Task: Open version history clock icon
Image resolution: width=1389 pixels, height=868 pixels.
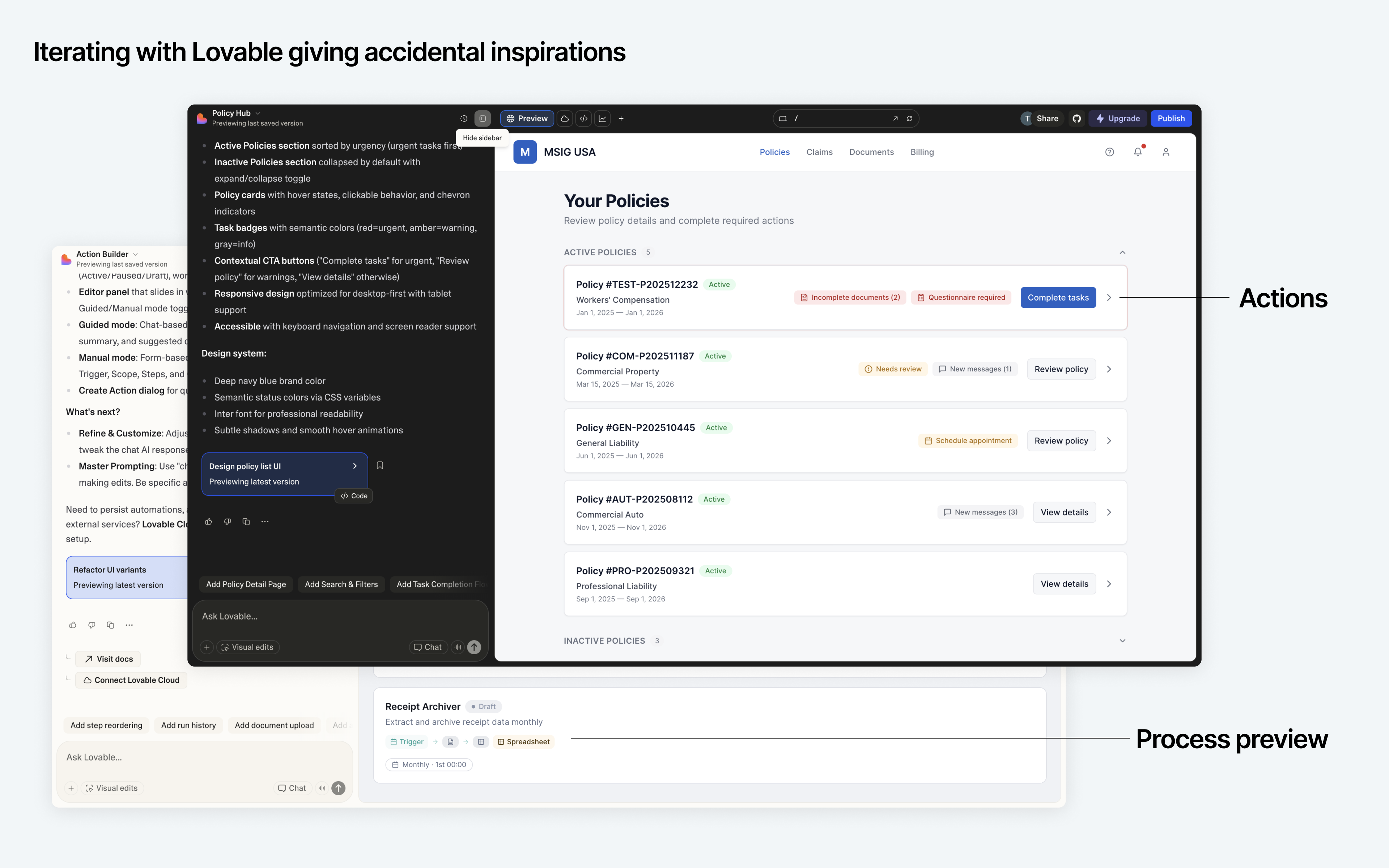Action: click(464, 119)
